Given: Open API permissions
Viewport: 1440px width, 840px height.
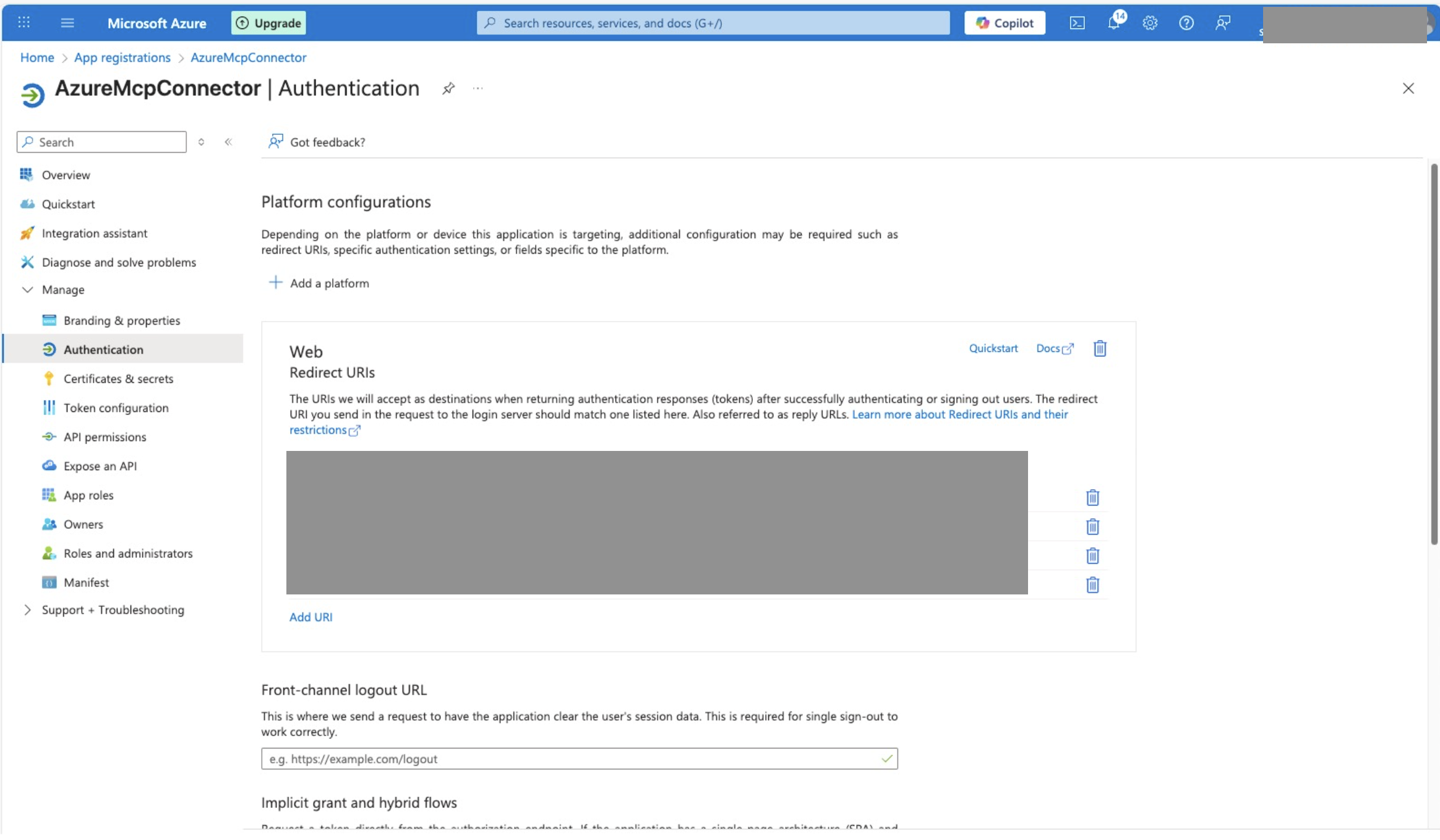Looking at the screenshot, I should click(x=105, y=437).
